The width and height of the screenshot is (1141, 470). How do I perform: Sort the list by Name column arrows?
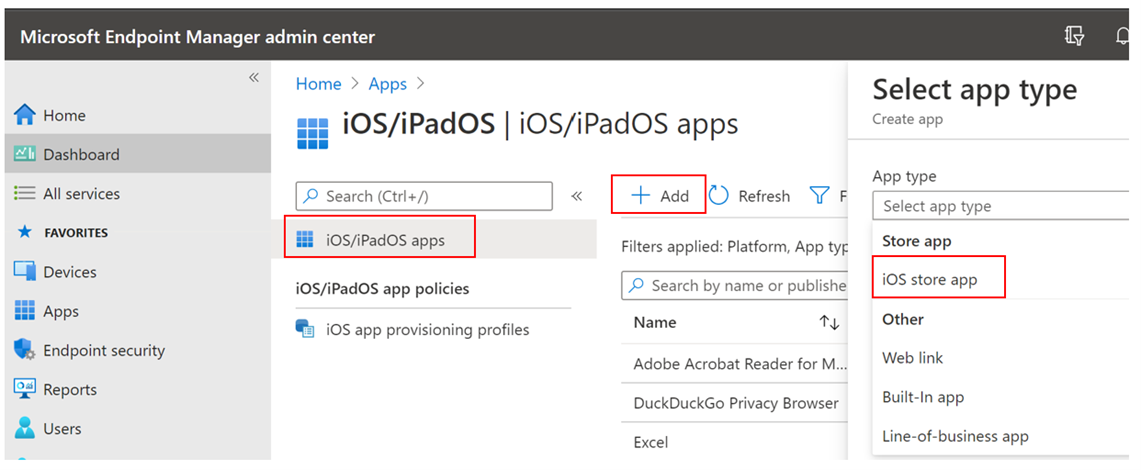(829, 322)
